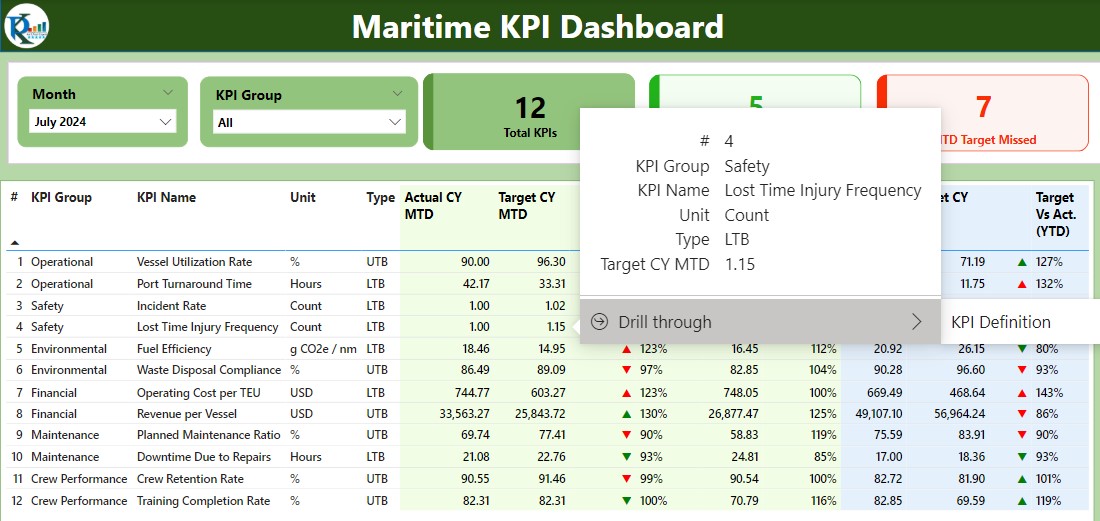The height and width of the screenshot is (521, 1100).
Task: Click the company logo icon in header
Action: (26, 26)
